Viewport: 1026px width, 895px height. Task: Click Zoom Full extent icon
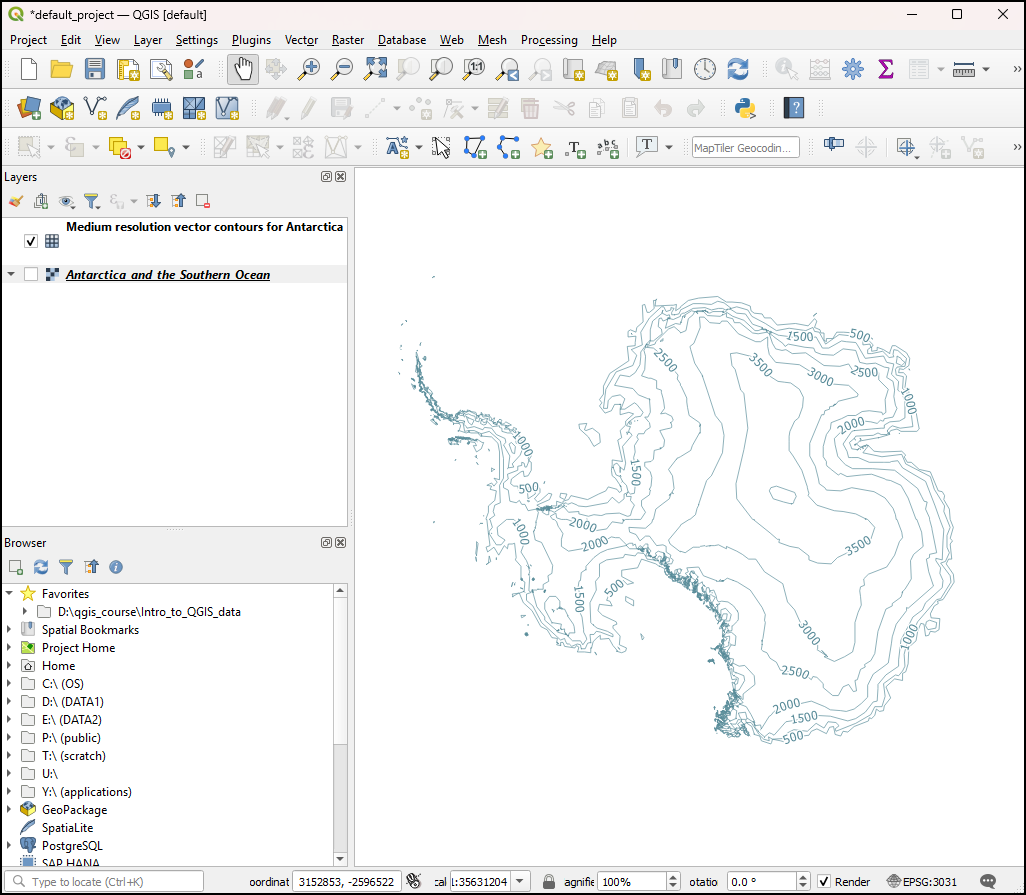click(x=375, y=69)
